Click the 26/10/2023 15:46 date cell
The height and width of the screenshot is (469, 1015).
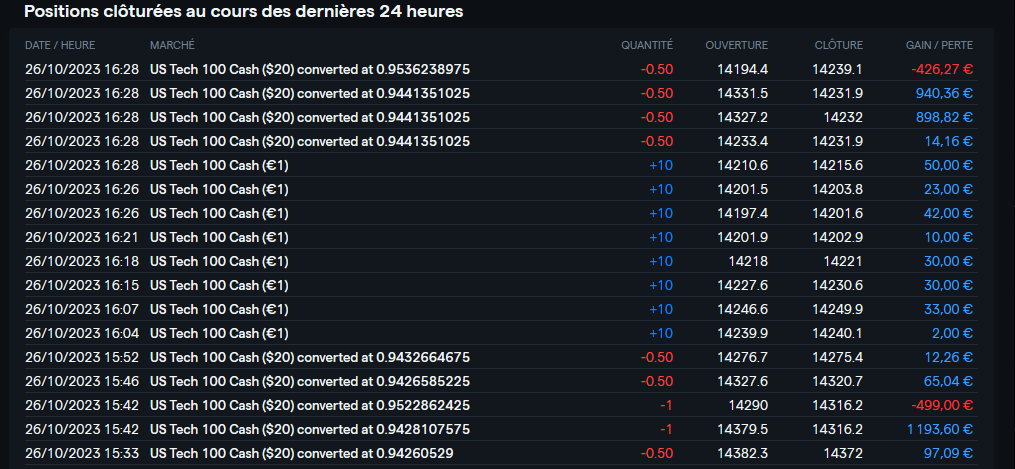pos(81,381)
